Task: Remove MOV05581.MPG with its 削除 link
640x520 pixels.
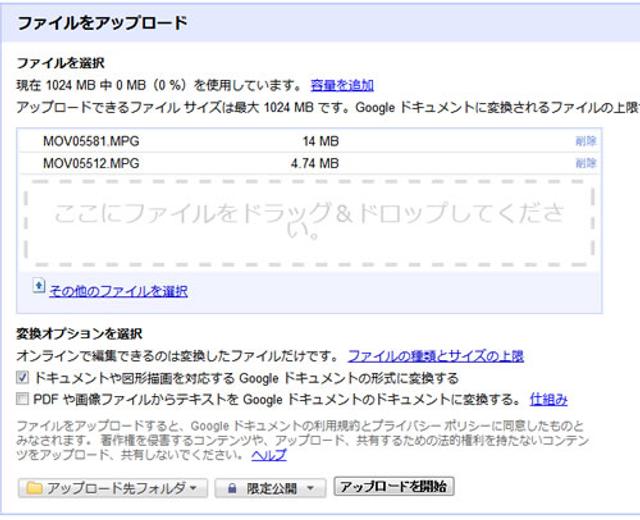Action: 586,141
